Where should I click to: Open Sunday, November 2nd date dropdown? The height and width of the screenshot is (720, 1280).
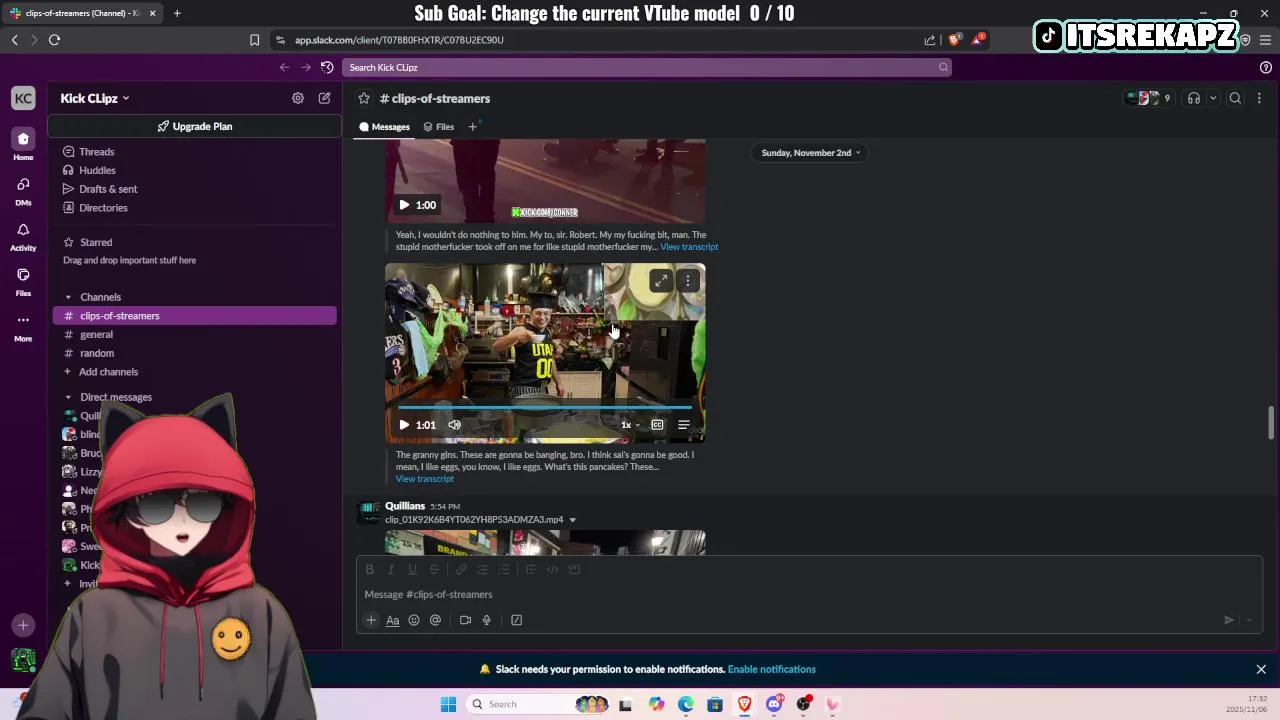click(811, 153)
